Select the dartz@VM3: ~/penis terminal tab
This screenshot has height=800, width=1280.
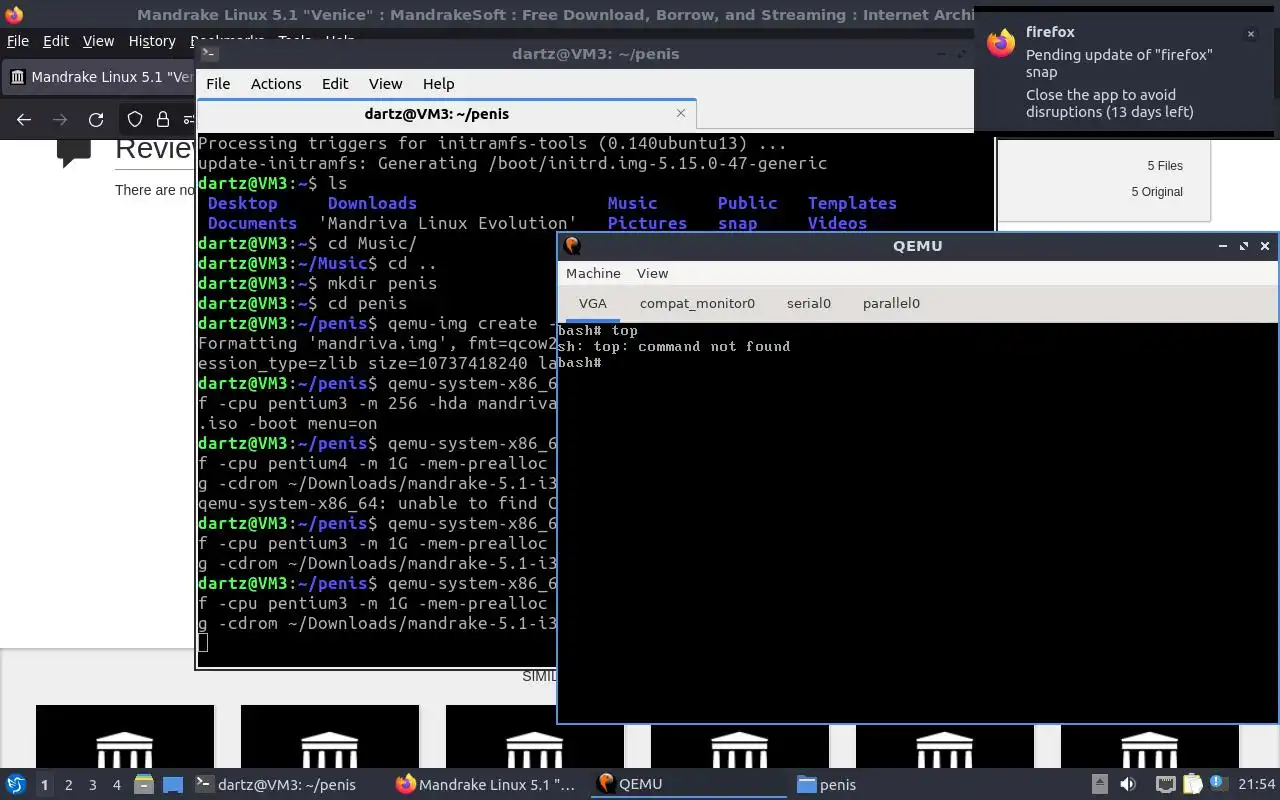(x=436, y=113)
